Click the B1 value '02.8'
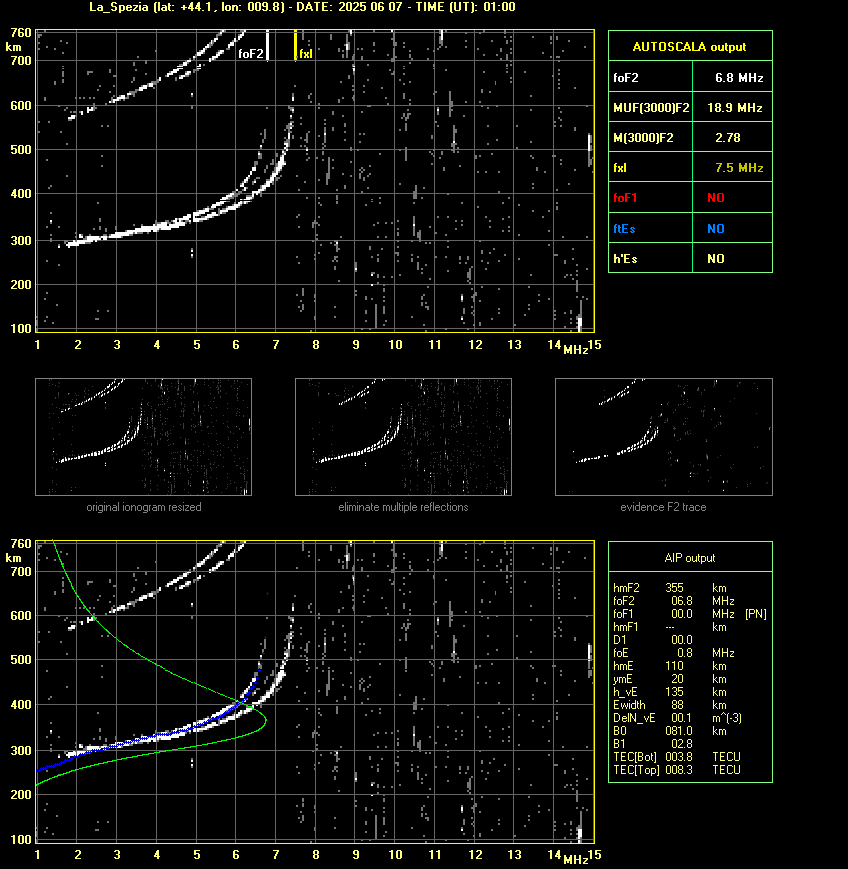 [x=682, y=744]
